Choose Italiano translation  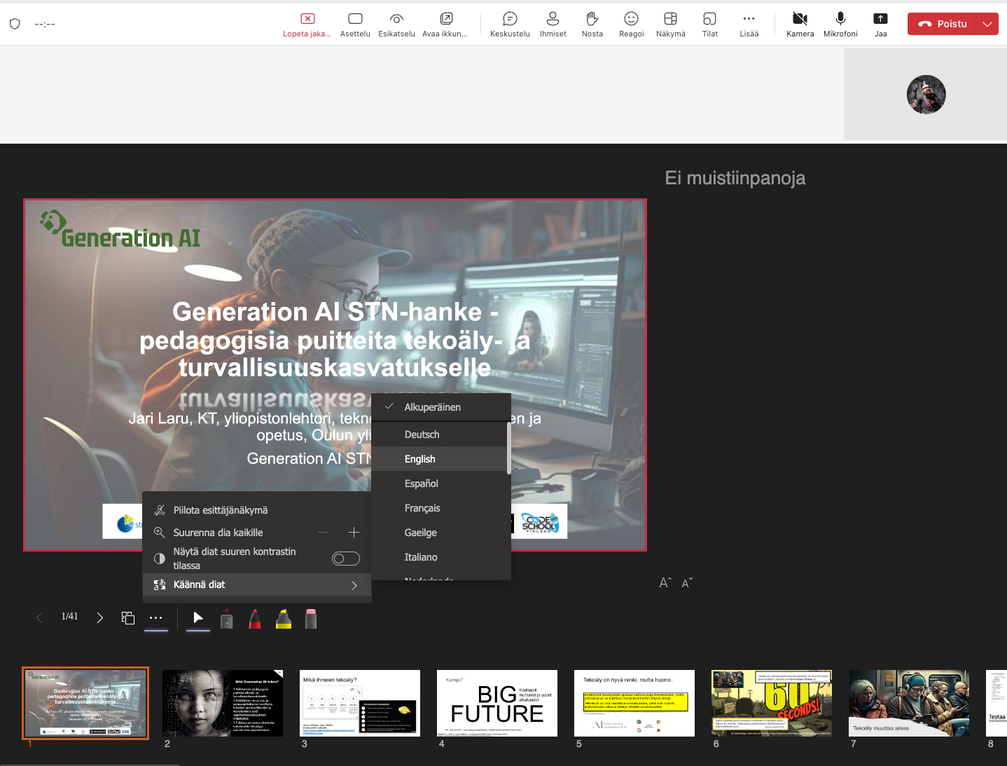click(439, 557)
